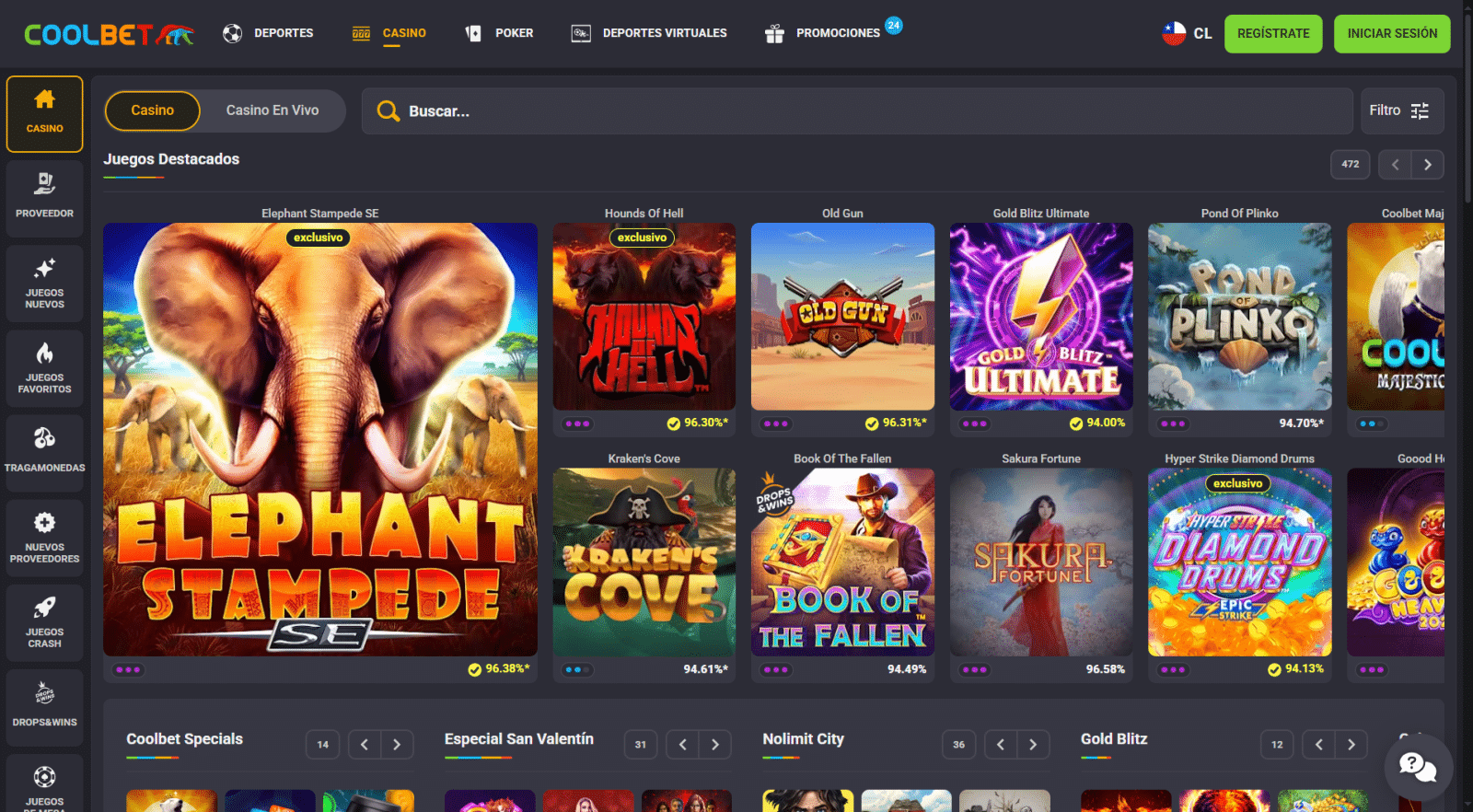1473x812 pixels.
Task: Open Deportes section in top navigation
Action: [268, 33]
